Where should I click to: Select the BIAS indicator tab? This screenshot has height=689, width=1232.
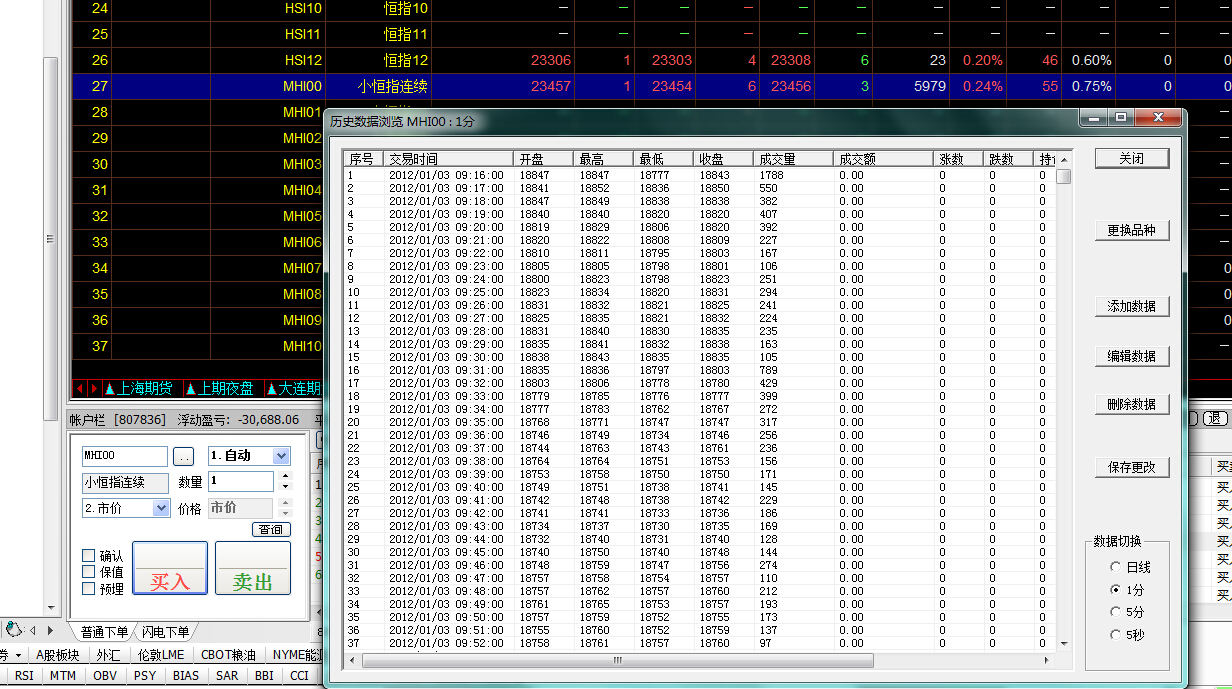pos(186,676)
